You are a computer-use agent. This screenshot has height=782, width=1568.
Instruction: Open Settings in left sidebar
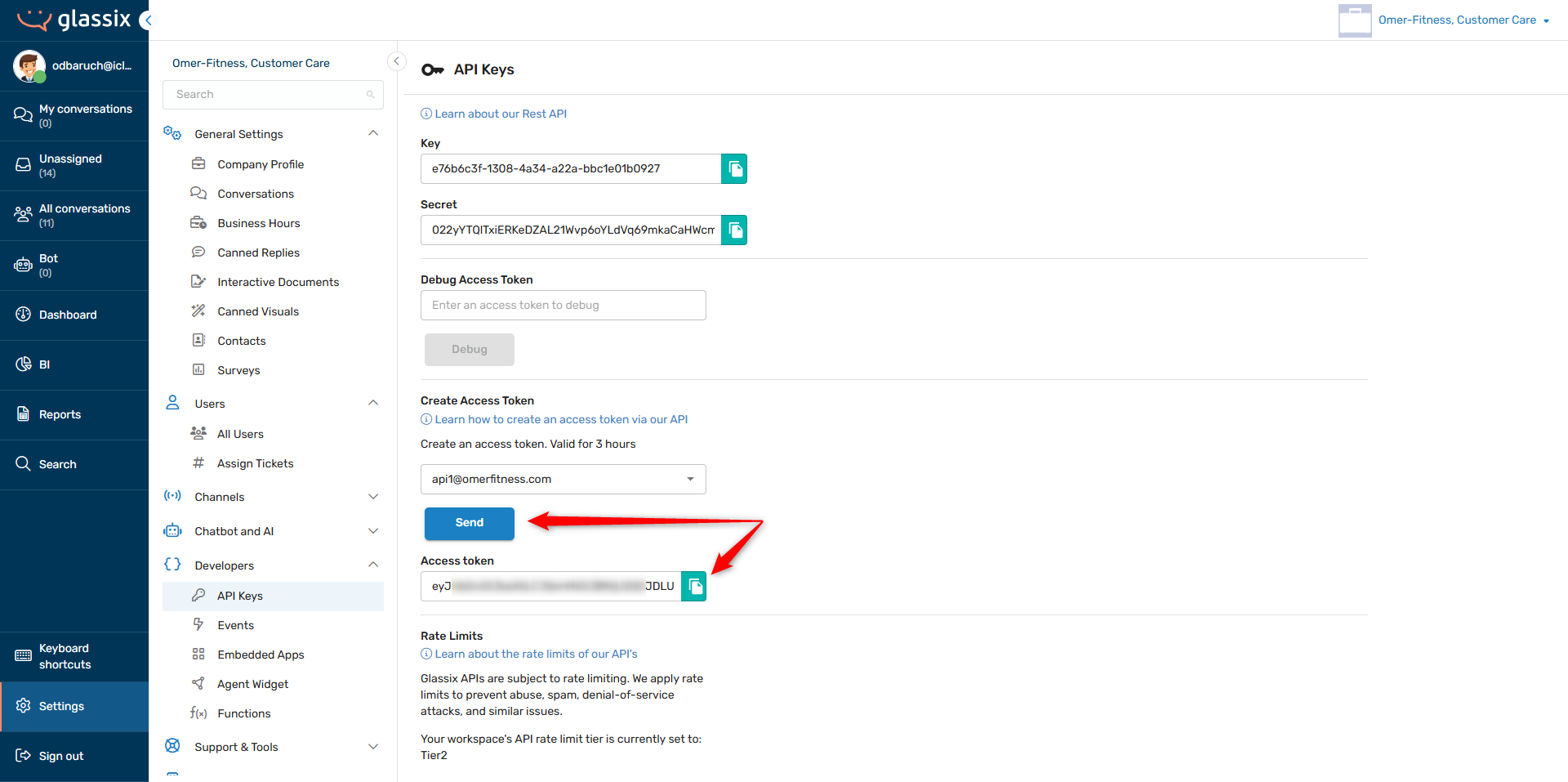pyautogui.click(x=74, y=707)
